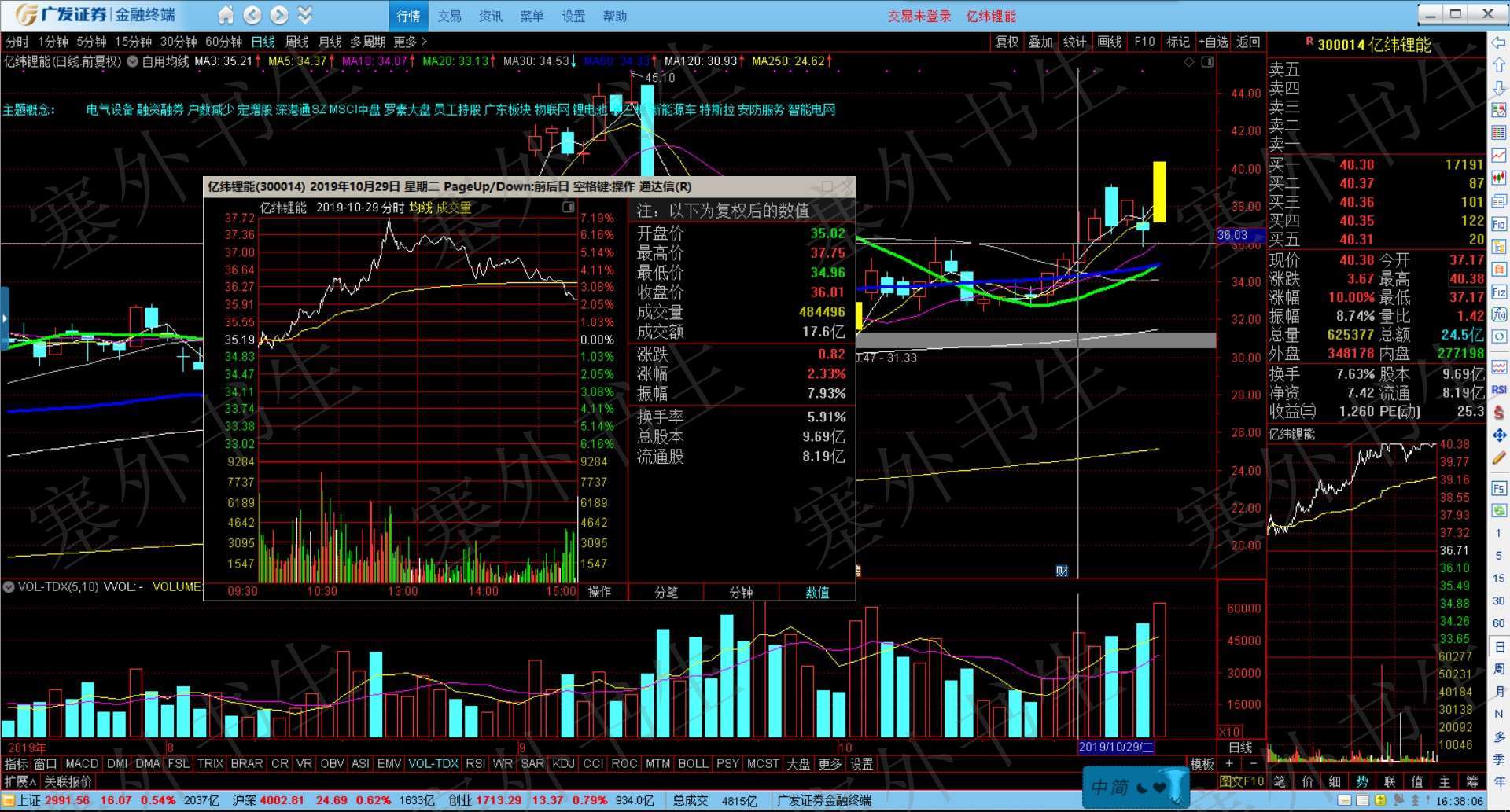The width and height of the screenshot is (1510, 812).
Task: Expand 更多 indicators list
Action: [x=830, y=763]
